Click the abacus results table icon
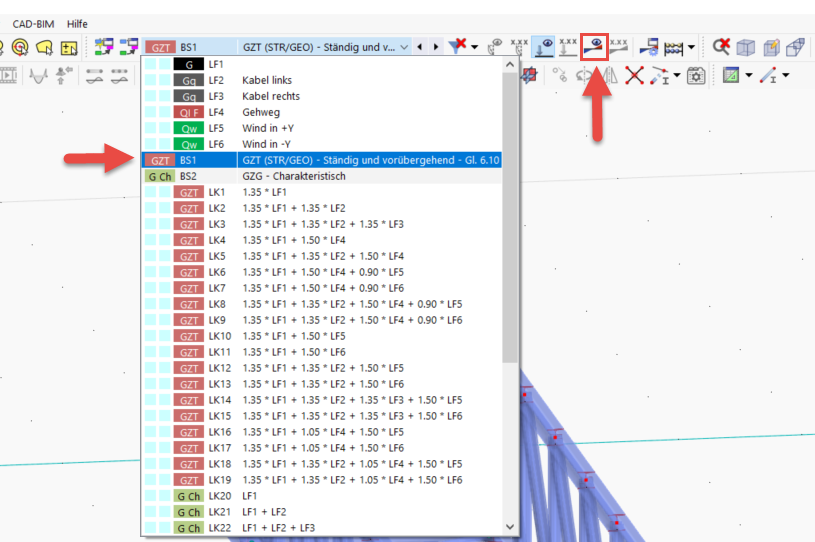 pyautogui.click(x=674, y=48)
